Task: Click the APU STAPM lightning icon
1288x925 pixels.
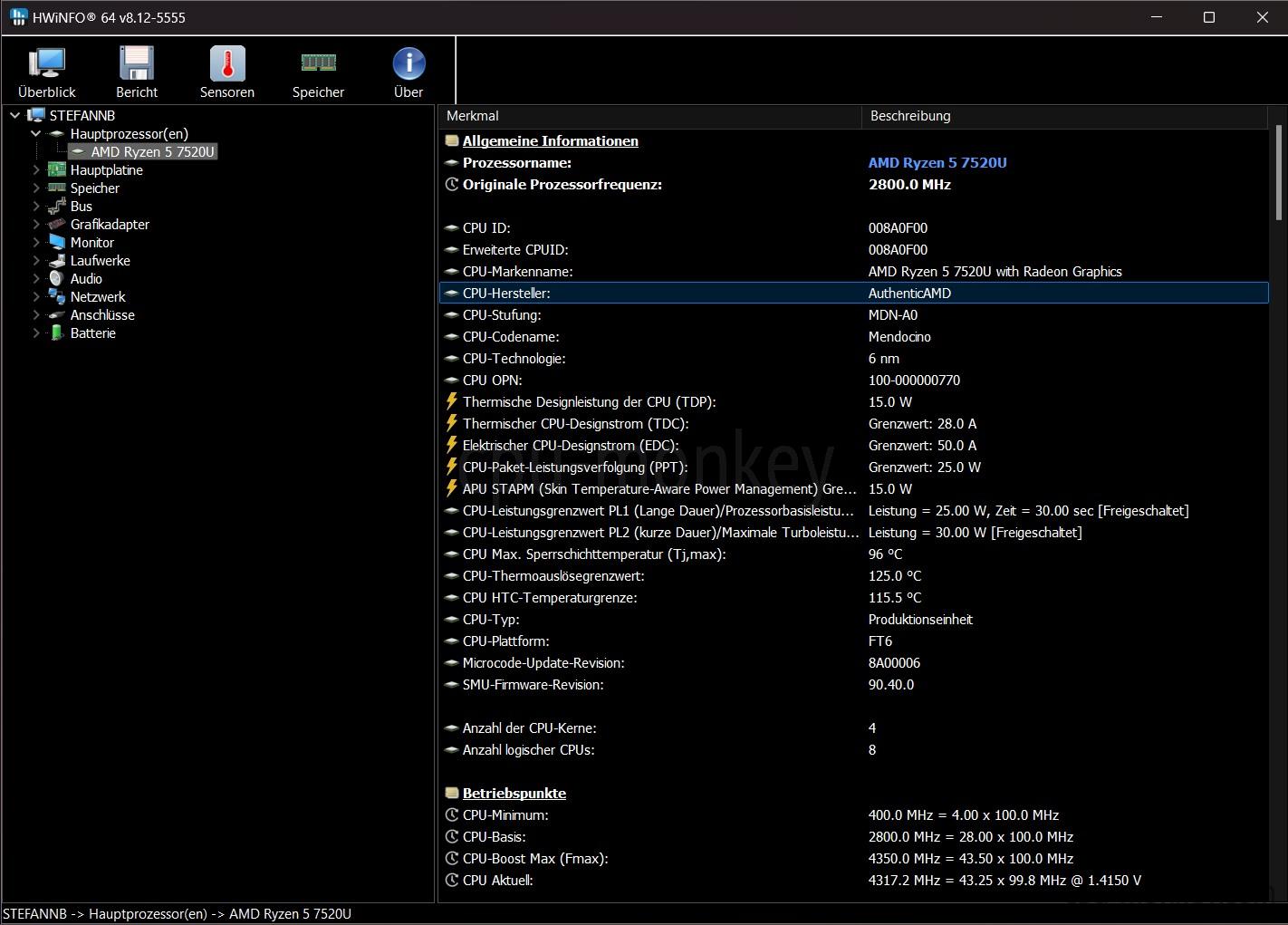Action: 452,488
